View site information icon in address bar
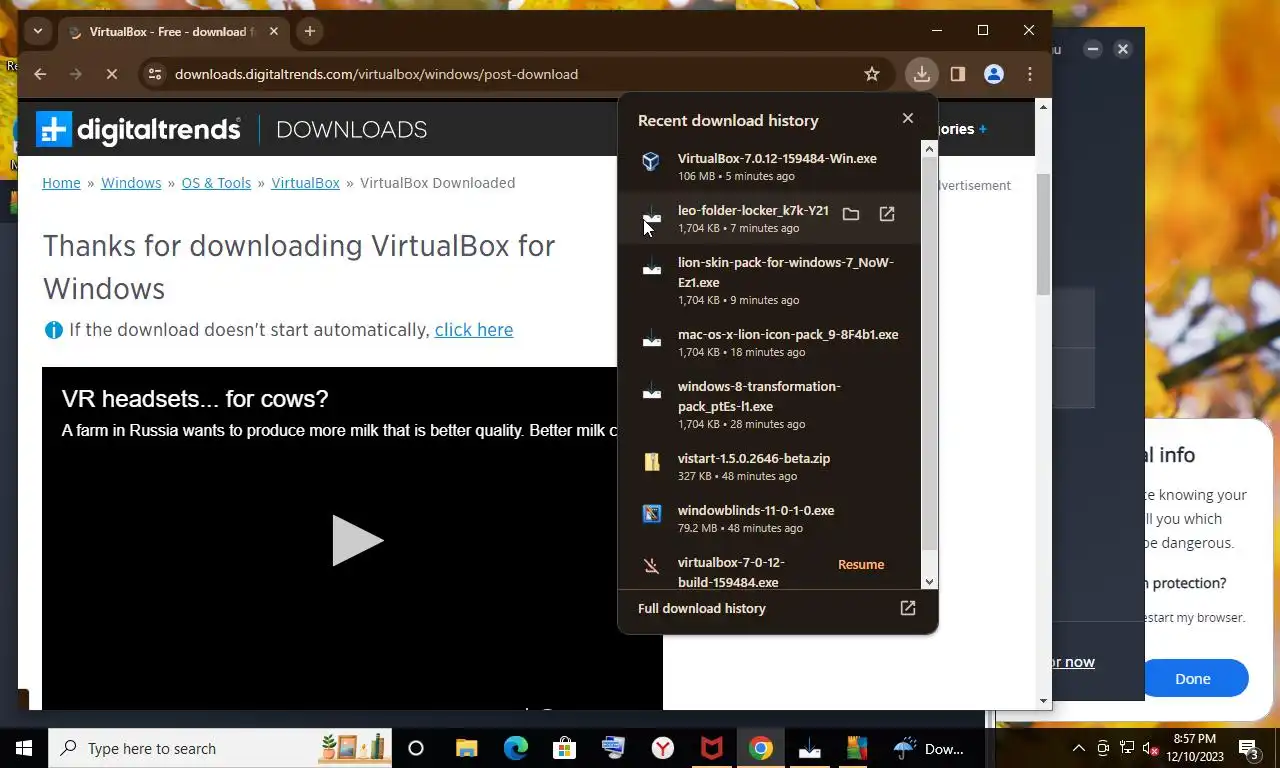This screenshot has width=1280, height=768. click(153, 74)
